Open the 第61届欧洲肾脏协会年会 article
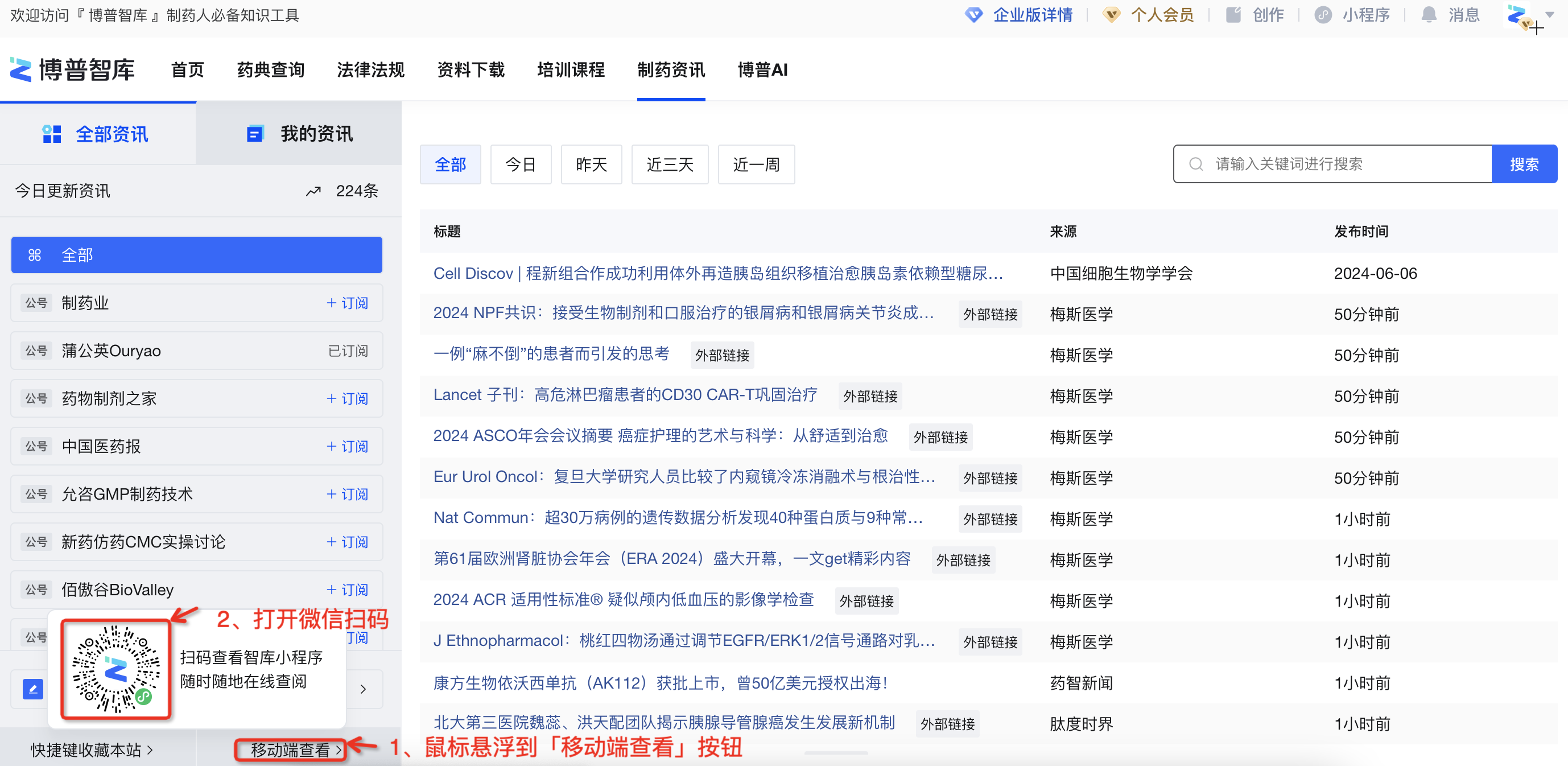 672,558
